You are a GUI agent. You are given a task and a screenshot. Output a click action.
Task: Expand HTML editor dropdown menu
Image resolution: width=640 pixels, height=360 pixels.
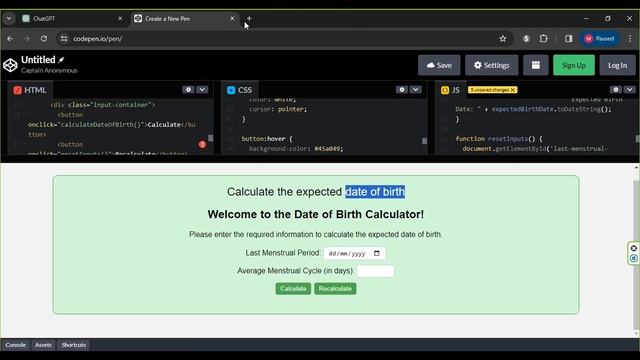pyautogui.click(x=202, y=89)
